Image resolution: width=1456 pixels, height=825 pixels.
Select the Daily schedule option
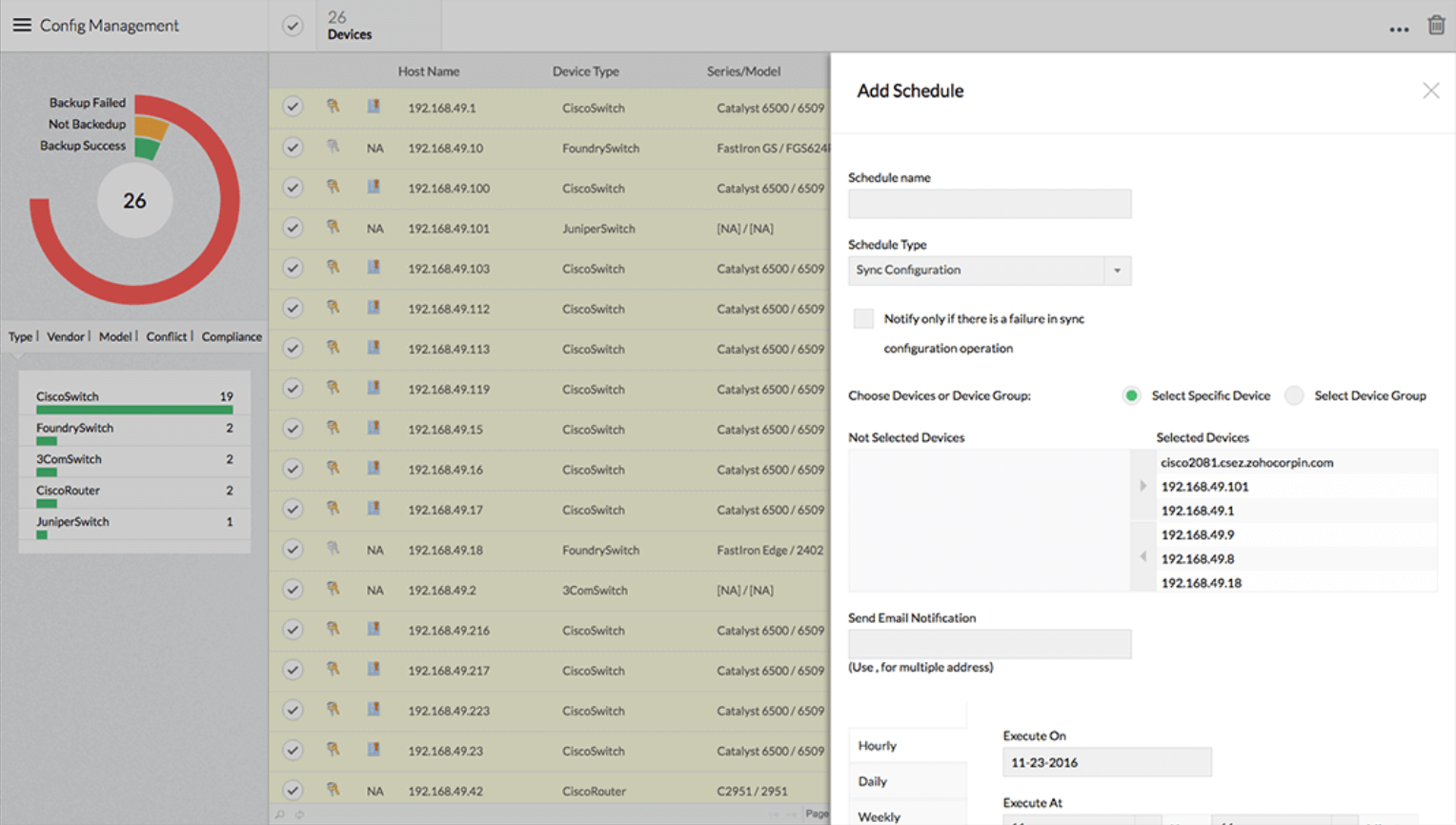873,781
